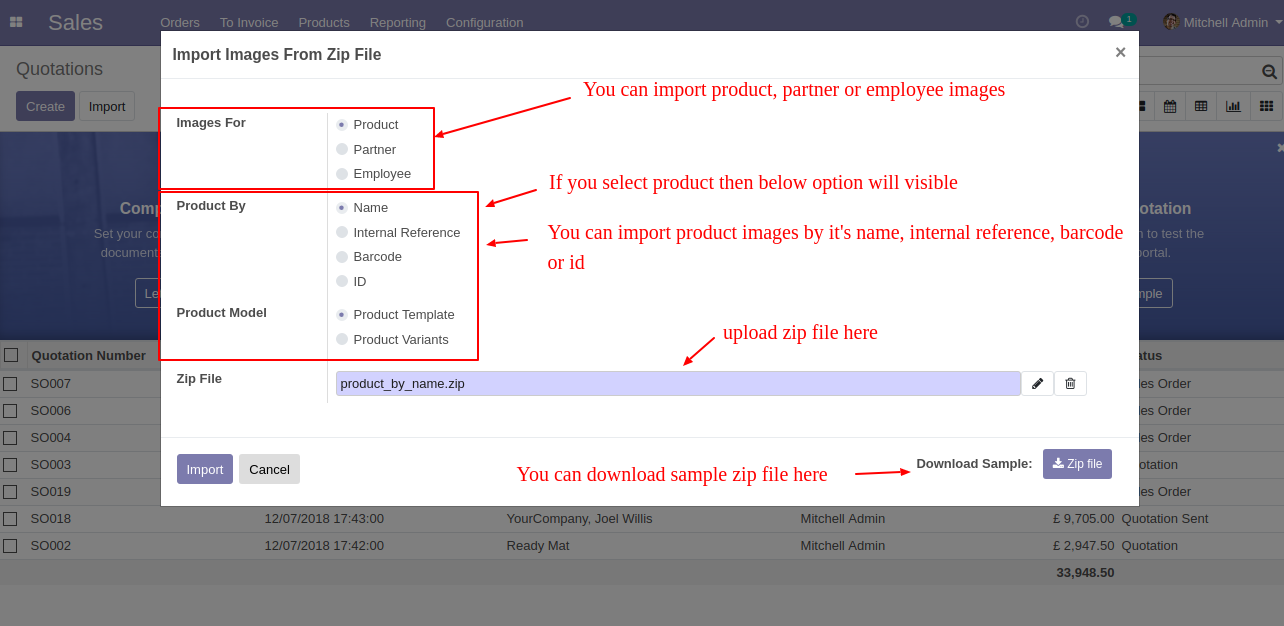1284x626 pixels.
Task: Open the clock activities icon in top bar
Action: [1082, 21]
